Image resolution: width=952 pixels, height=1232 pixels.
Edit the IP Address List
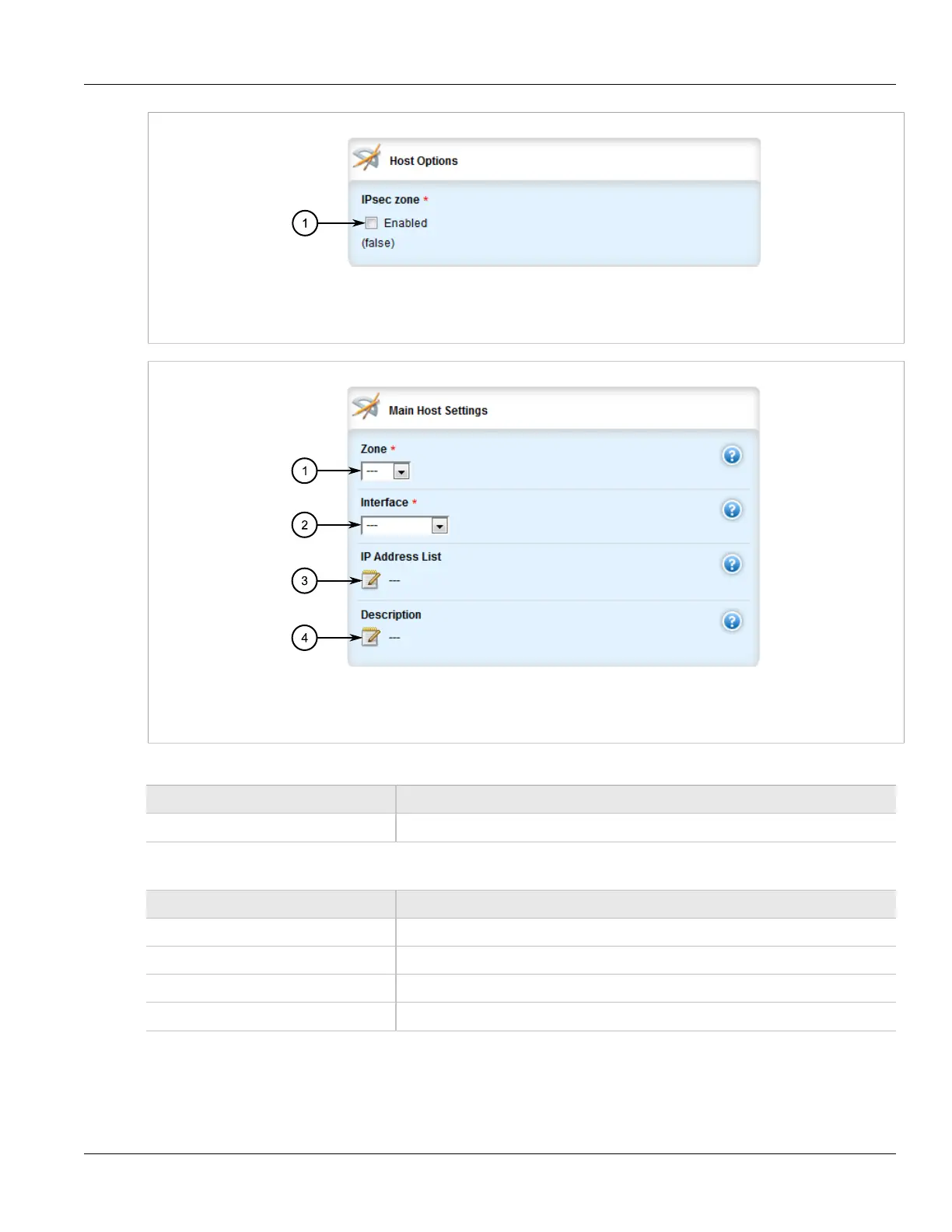(371, 580)
